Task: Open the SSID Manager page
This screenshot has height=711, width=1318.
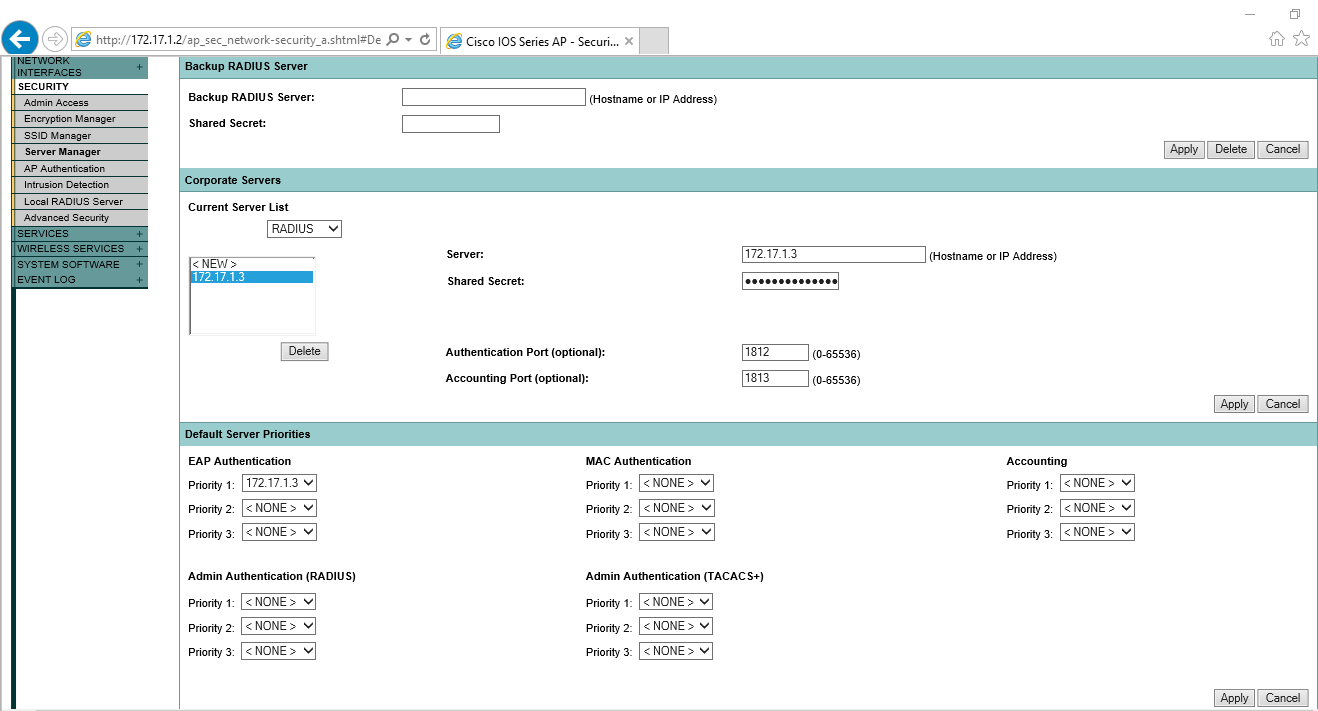Action: tap(58, 136)
